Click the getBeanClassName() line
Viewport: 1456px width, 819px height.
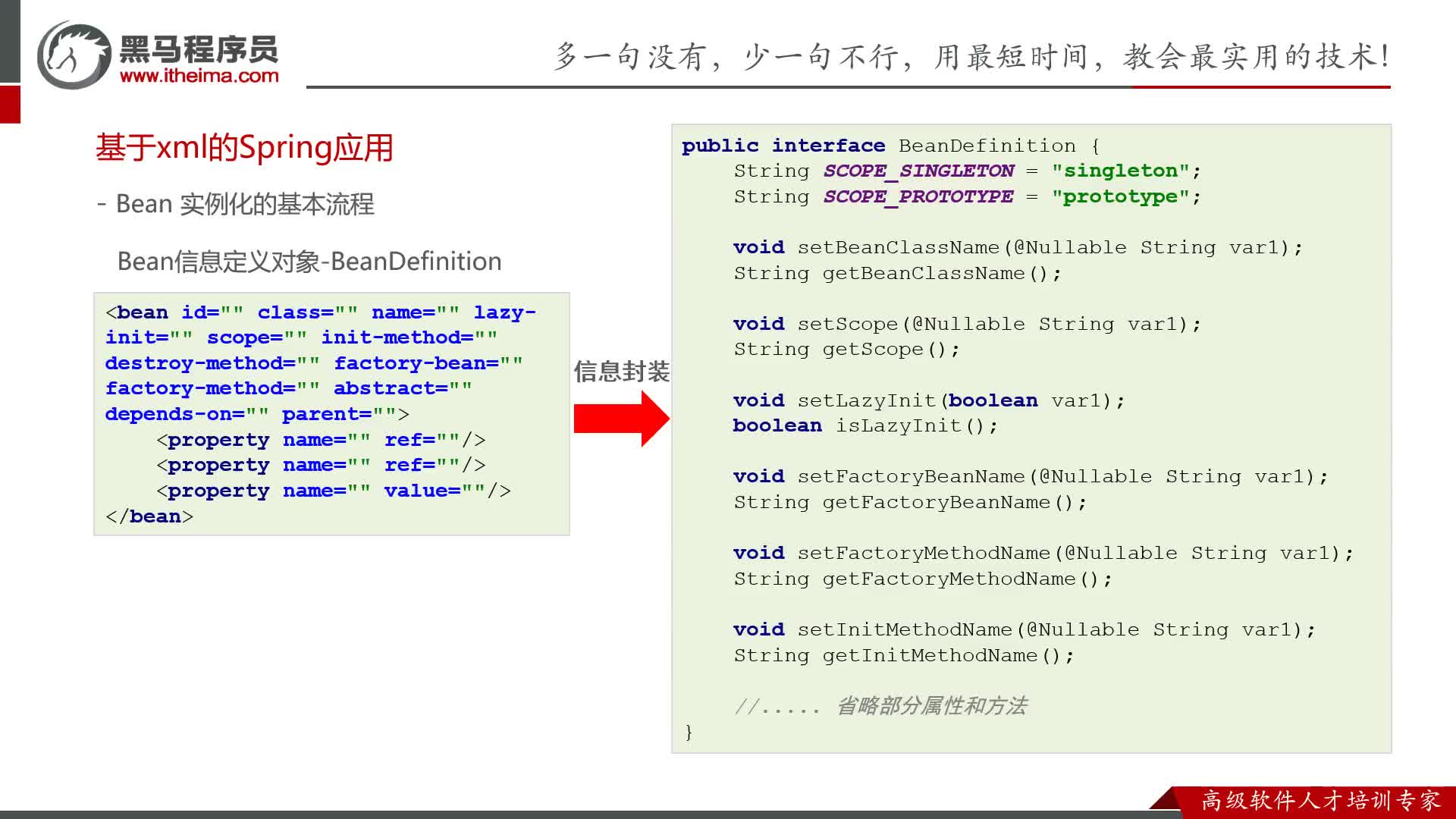tap(898, 273)
